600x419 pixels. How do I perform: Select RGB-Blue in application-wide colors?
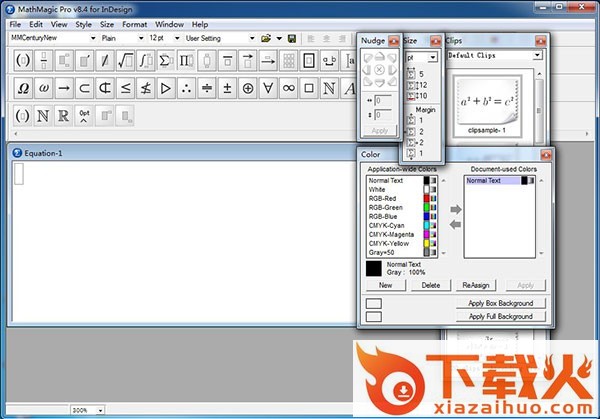402,216
